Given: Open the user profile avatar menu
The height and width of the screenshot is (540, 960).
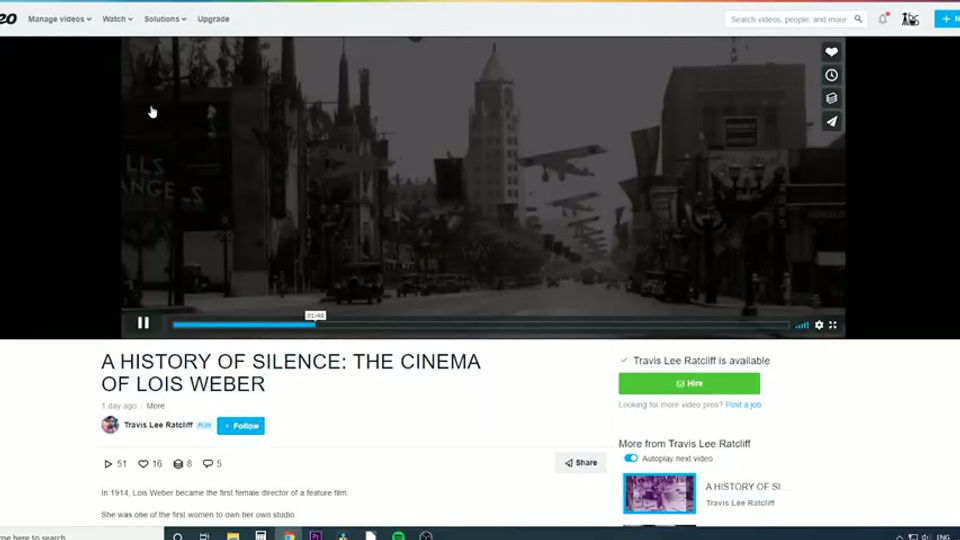Looking at the screenshot, I should [x=910, y=19].
